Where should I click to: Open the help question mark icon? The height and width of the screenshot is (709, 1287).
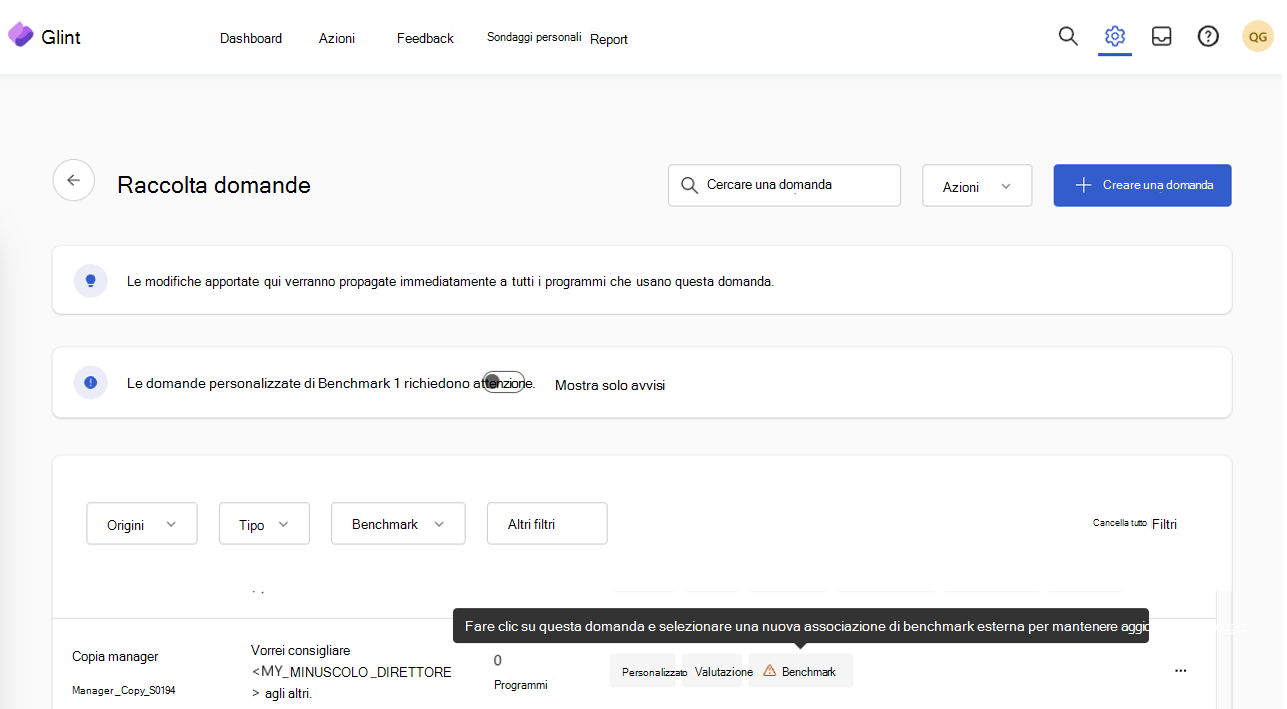tap(1207, 35)
